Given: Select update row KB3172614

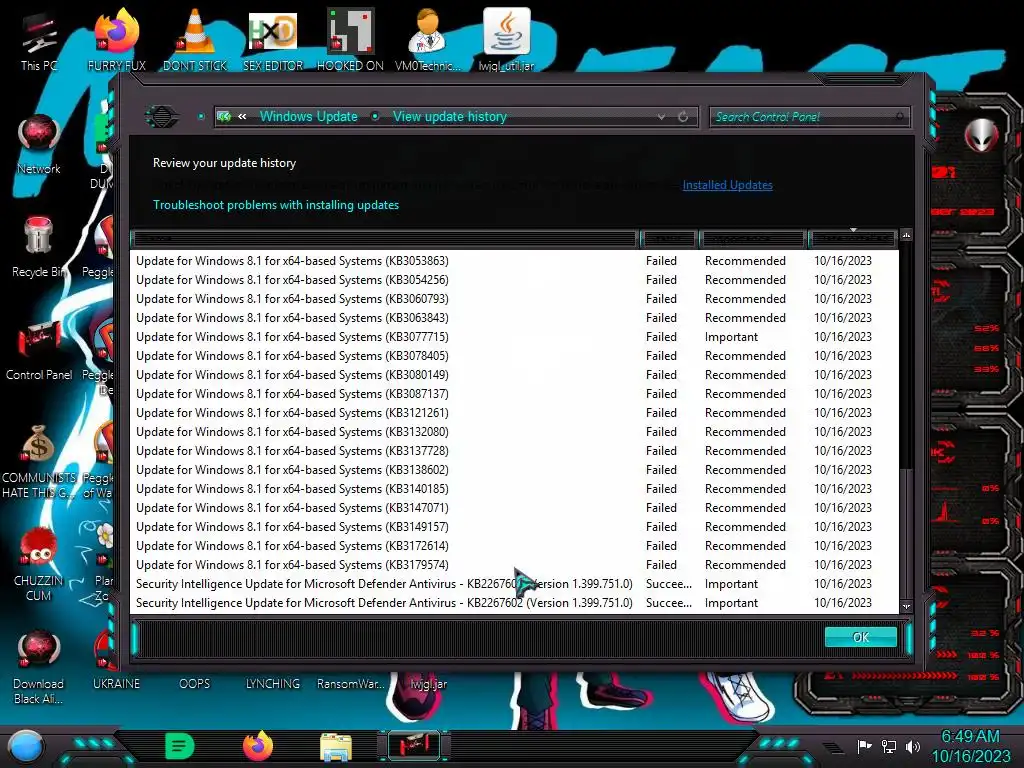Looking at the screenshot, I should tap(514, 545).
